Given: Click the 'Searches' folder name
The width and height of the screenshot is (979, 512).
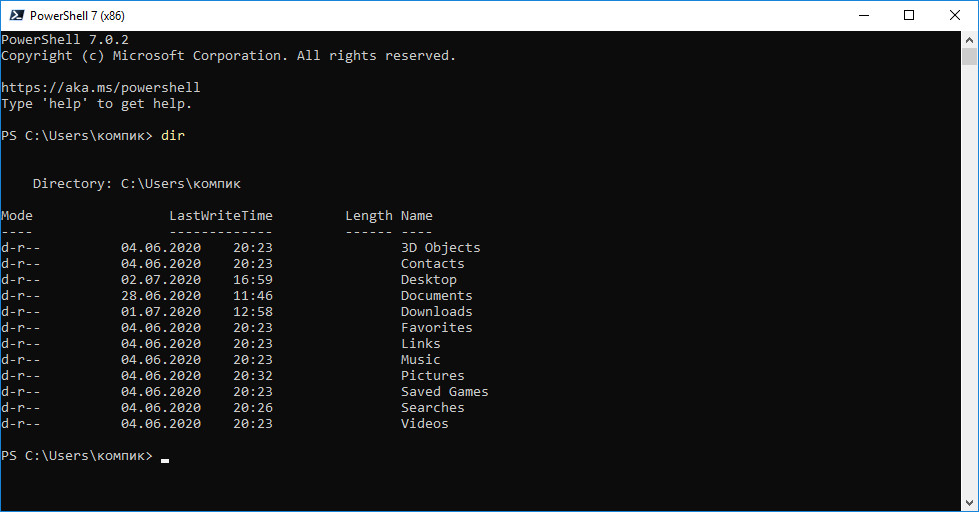Looking at the screenshot, I should [x=433, y=407].
